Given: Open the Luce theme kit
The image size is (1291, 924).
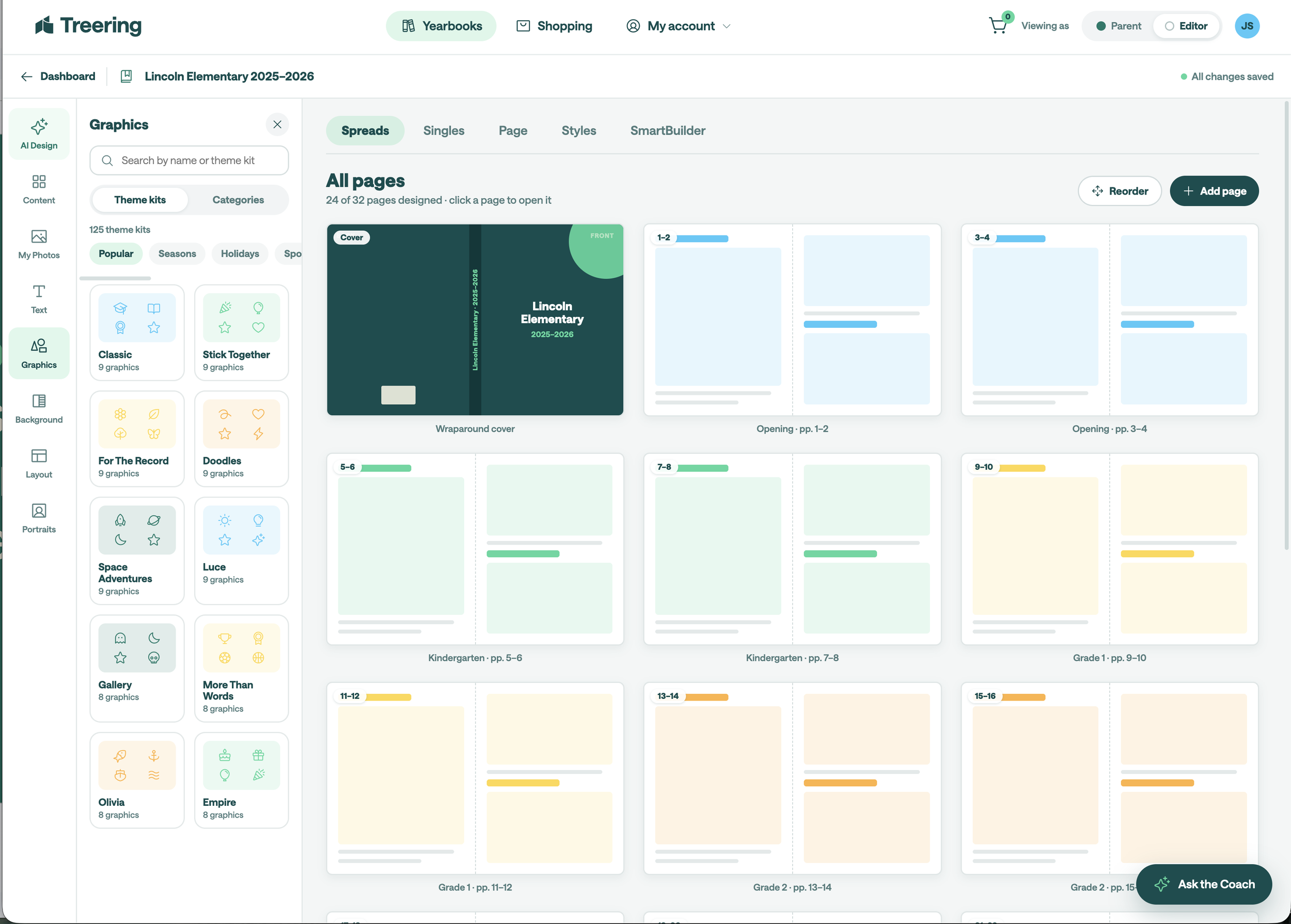Looking at the screenshot, I should (241, 551).
